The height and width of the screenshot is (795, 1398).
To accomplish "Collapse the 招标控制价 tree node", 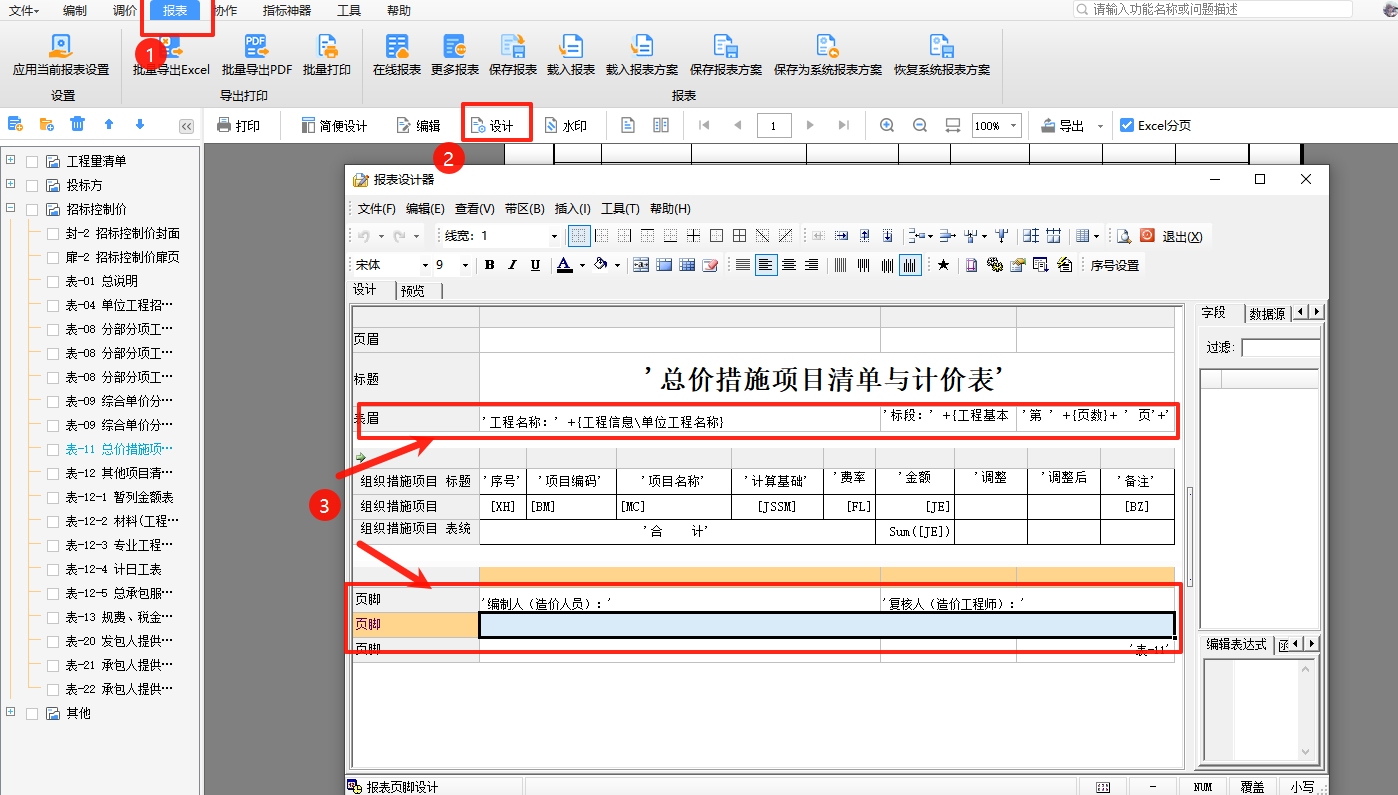I will 11,208.
